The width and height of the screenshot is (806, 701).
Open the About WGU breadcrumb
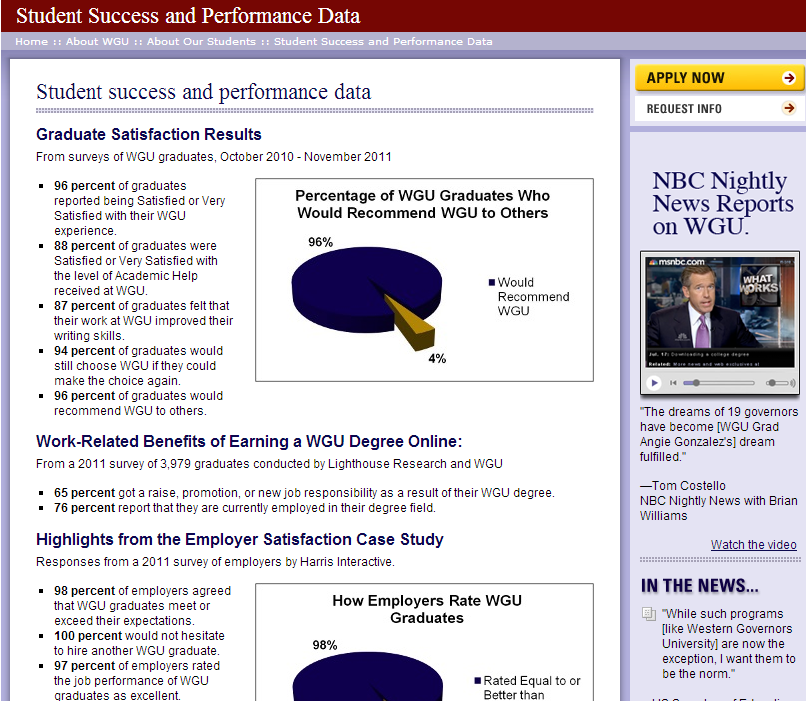[97, 42]
